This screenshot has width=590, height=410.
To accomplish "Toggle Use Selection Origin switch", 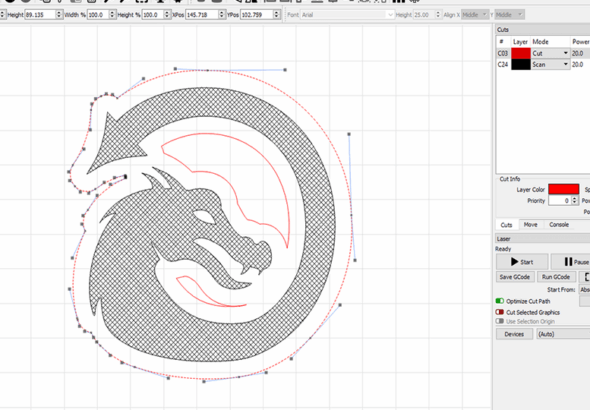I will pos(500,321).
